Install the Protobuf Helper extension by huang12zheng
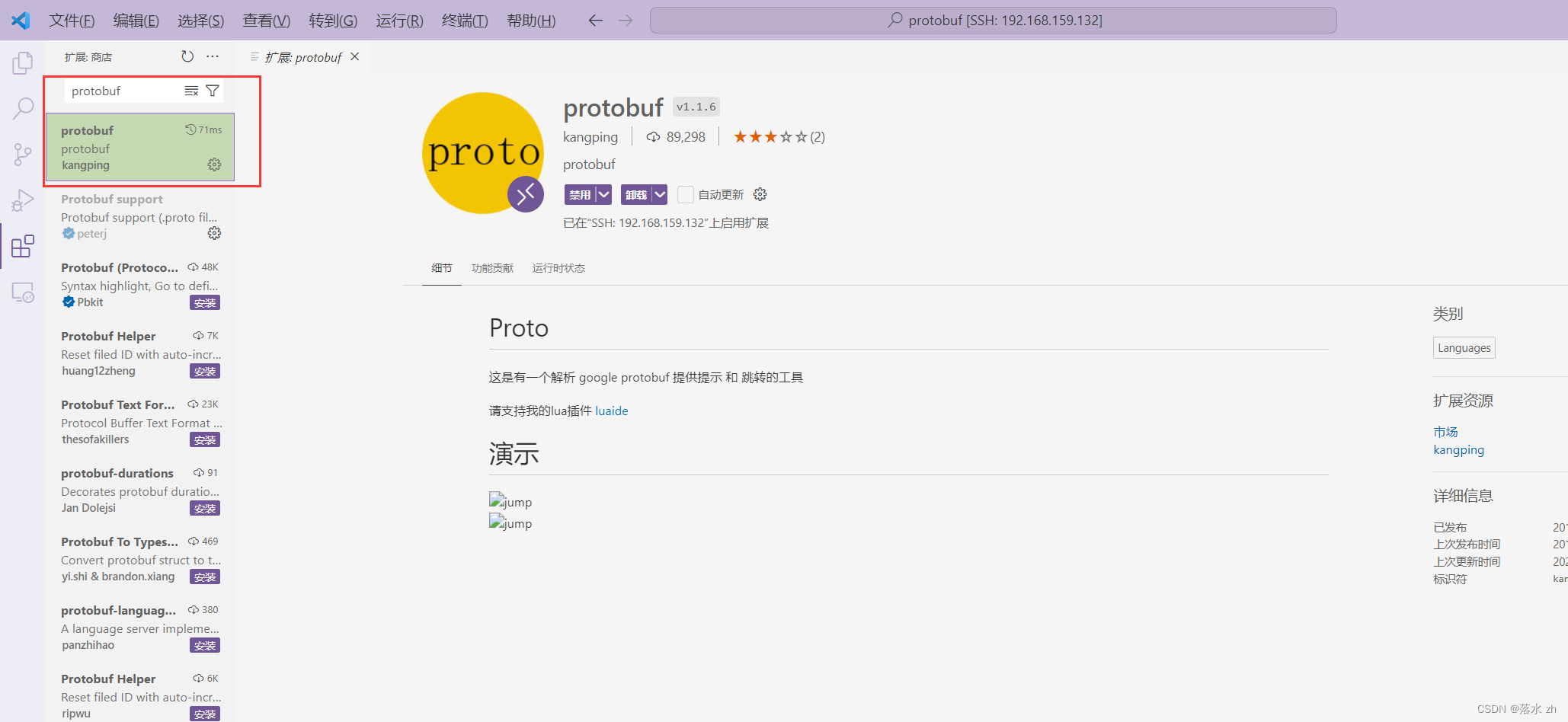Image resolution: width=1568 pixels, height=722 pixels. [204, 371]
